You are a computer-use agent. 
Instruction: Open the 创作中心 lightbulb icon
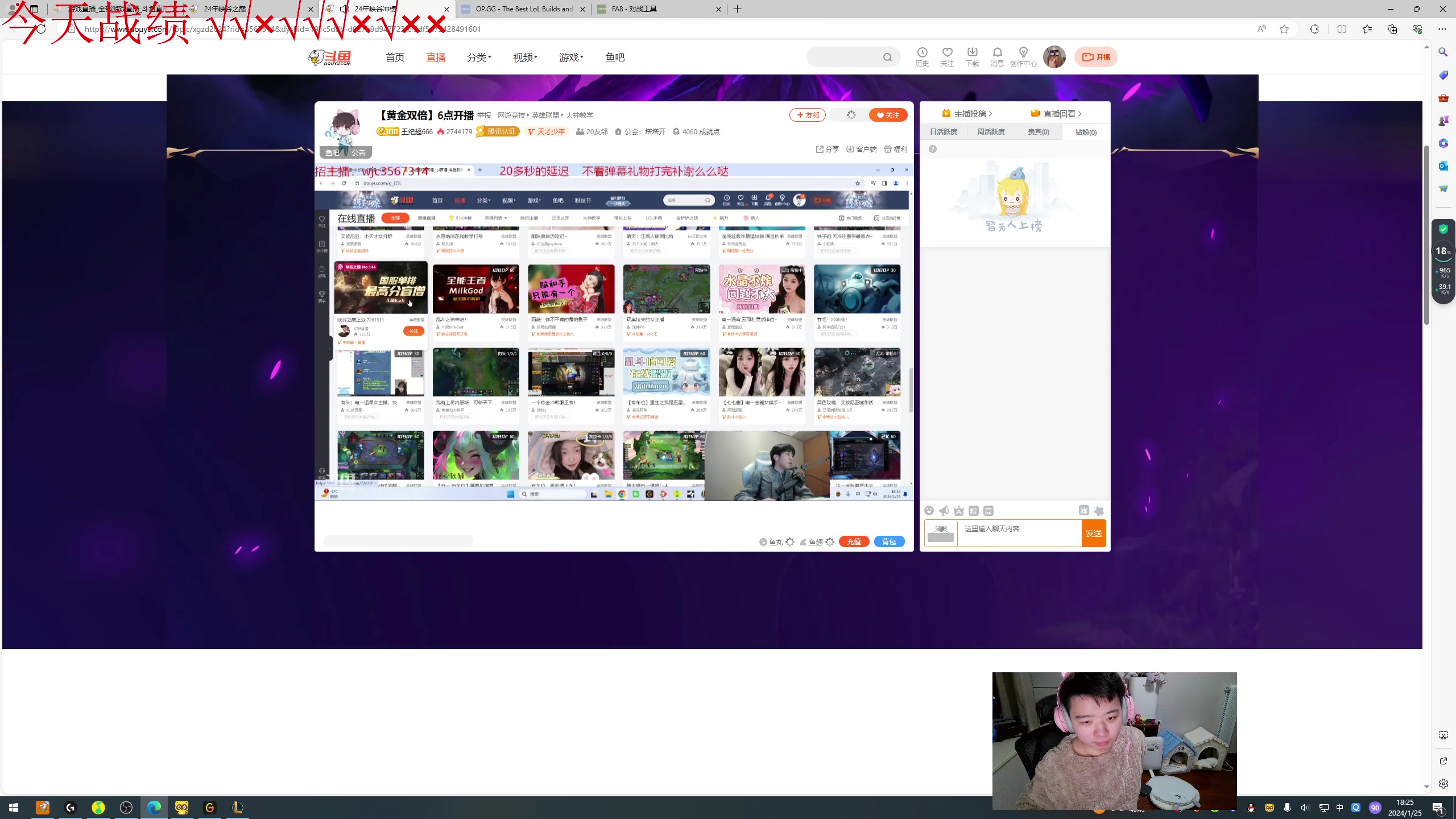coord(1023,56)
